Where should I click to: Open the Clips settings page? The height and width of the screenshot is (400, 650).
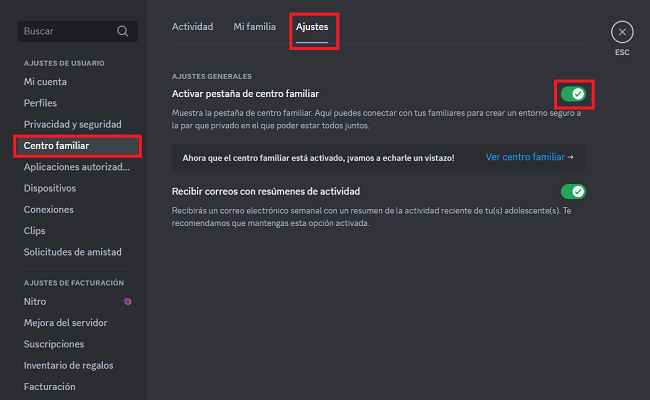click(x=36, y=231)
